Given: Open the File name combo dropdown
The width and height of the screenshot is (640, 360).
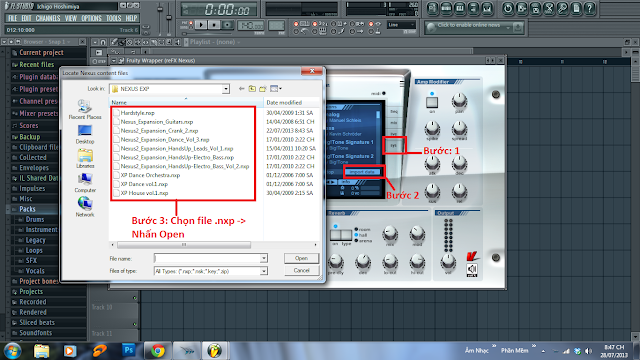Looking at the screenshot, I should pyautogui.click(x=264, y=258).
